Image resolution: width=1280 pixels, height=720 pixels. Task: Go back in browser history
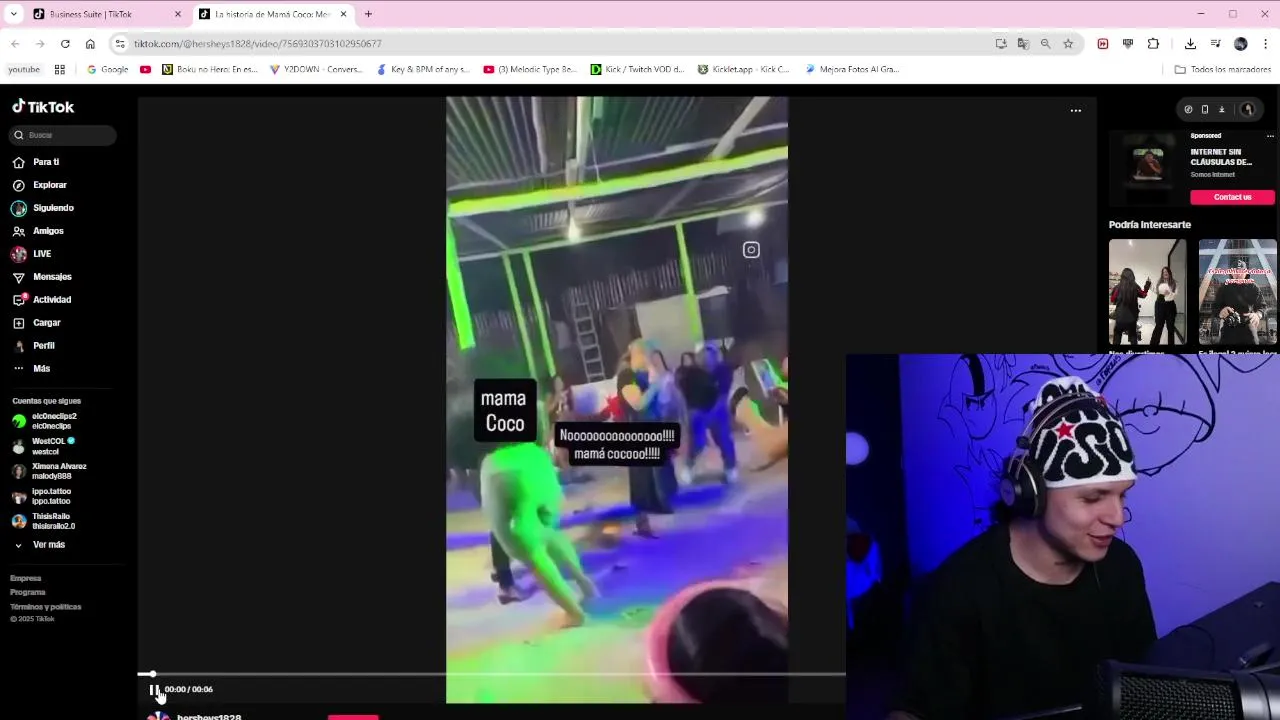[x=15, y=44]
